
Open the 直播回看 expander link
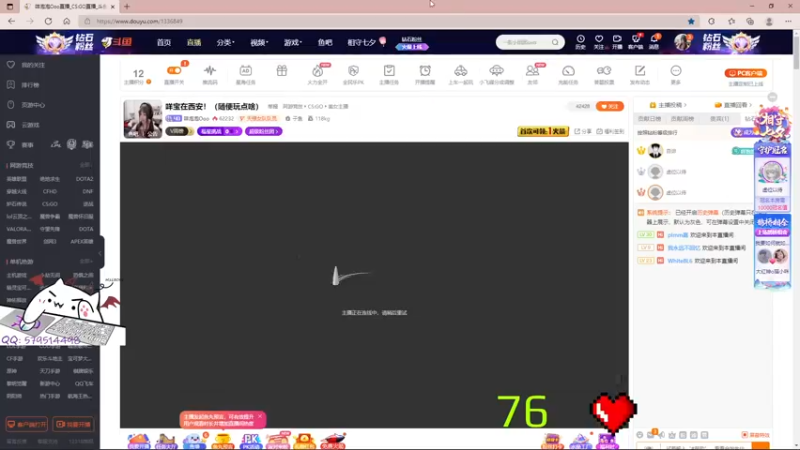point(734,105)
